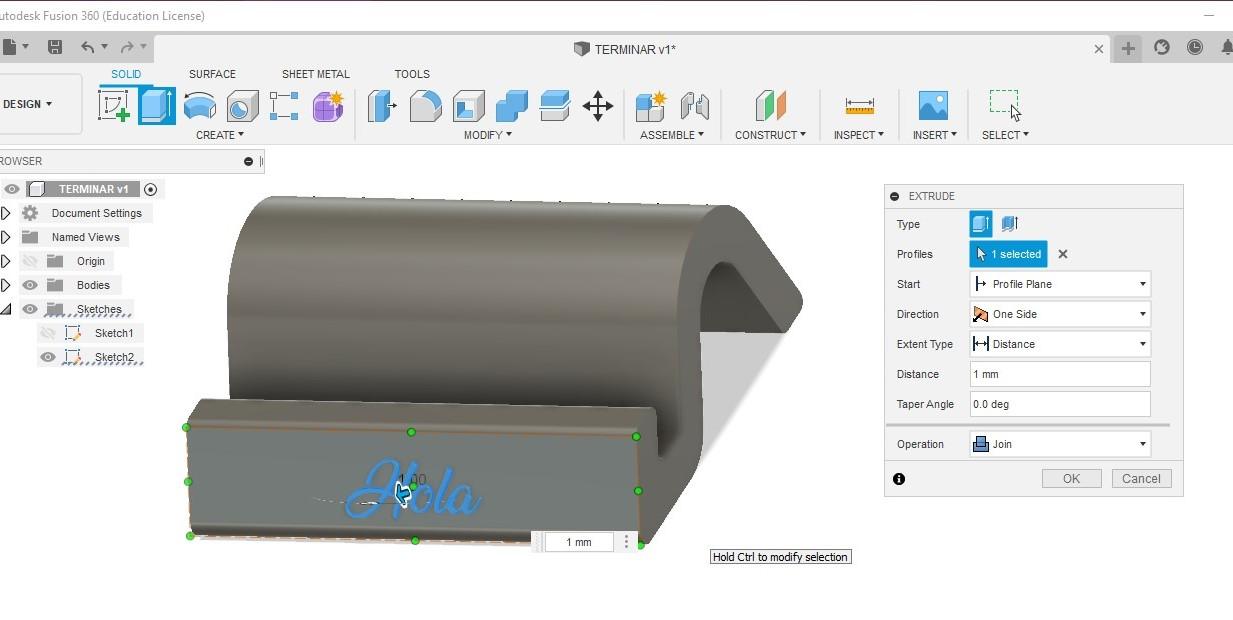Screen dimensions: 1233x620
Task: Hide Sketch2 using its eye icon
Action: 47,357
